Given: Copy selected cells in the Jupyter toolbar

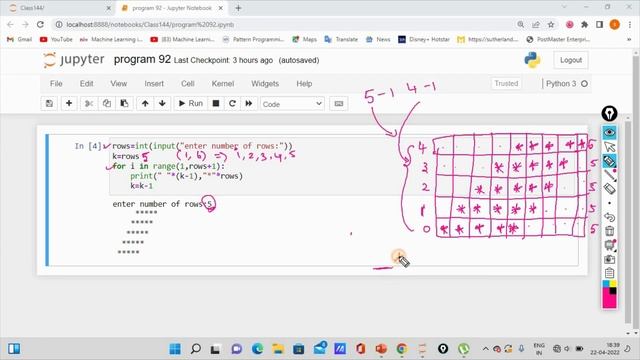Looking at the screenshot, I should (x=107, y=104).
